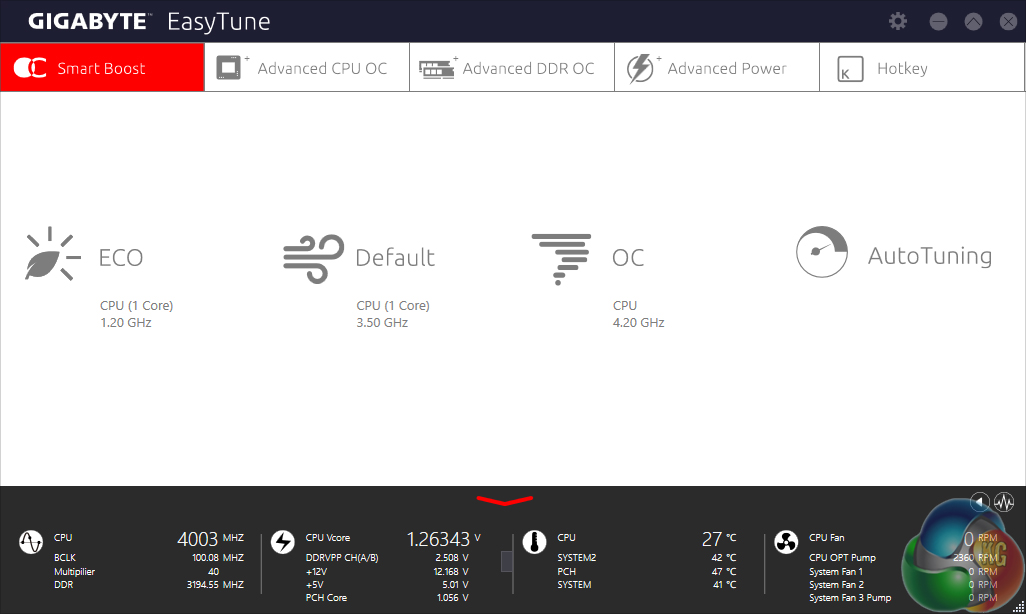Click the temperature thermometer icon
The height and width of the screenshot is (614, 1026).
535,542
